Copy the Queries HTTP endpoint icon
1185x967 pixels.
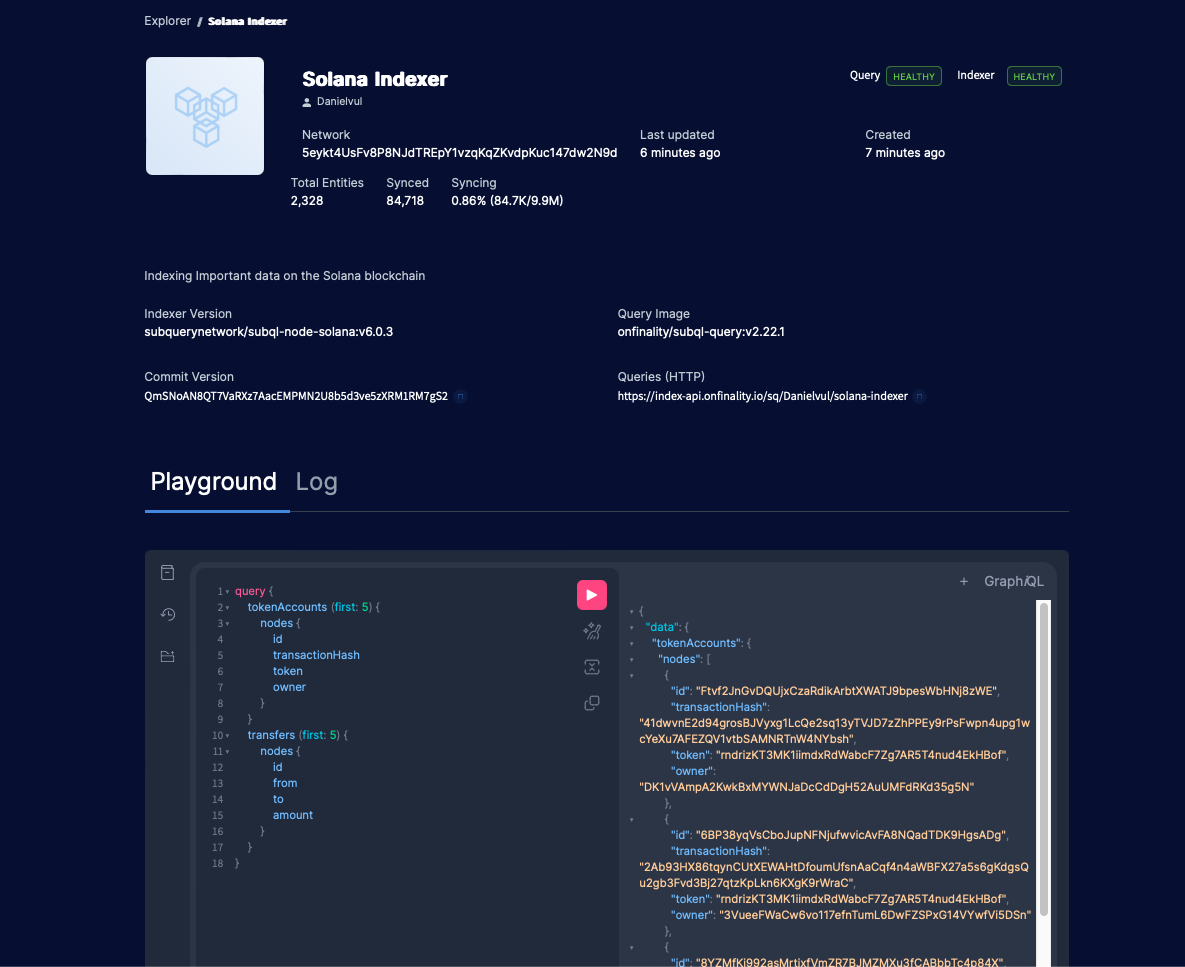(x=919, y=396)
